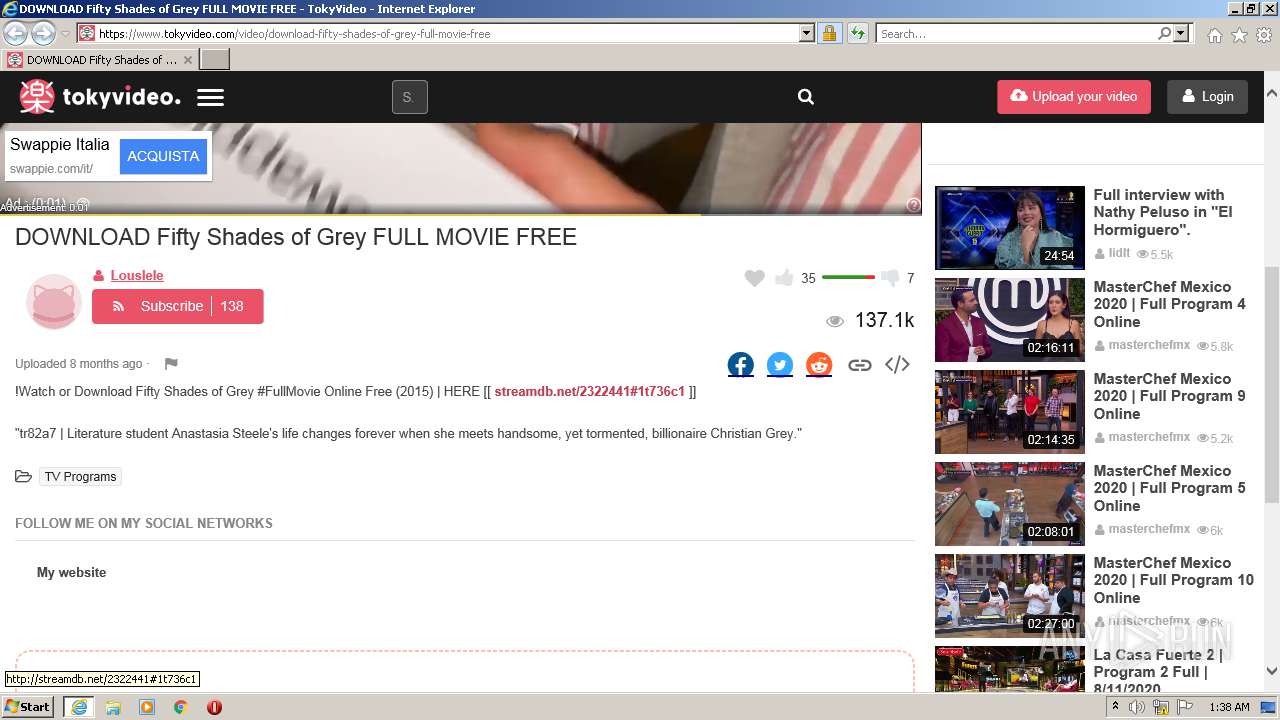The width and height of the screenshot is (1280, 720).
Task: Click the TokyVideo logo
Action: (100, 97)
